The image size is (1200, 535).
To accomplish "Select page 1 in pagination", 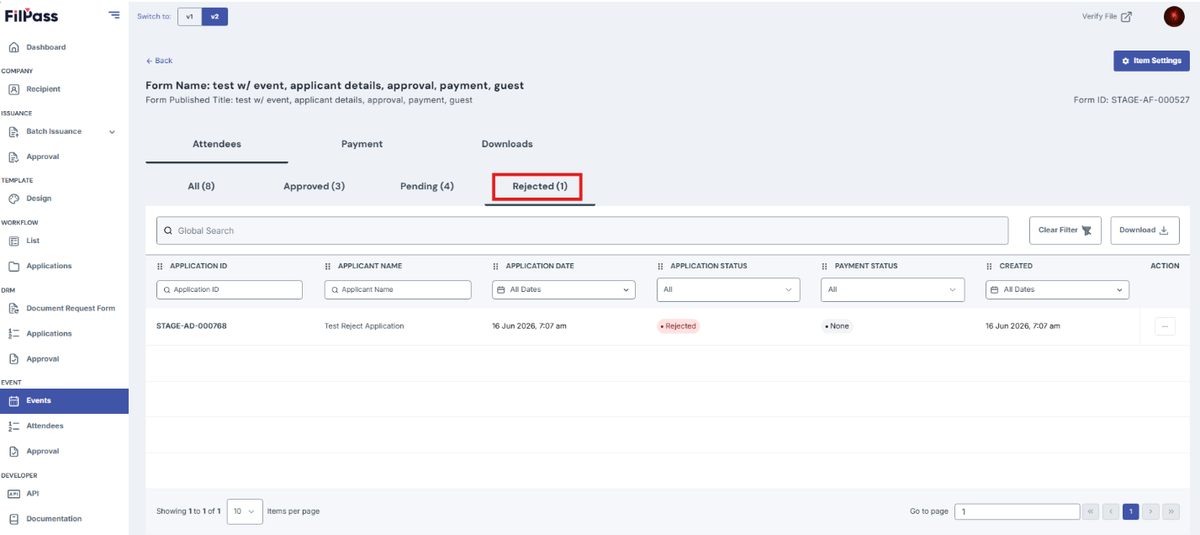I will (1131, 511).
